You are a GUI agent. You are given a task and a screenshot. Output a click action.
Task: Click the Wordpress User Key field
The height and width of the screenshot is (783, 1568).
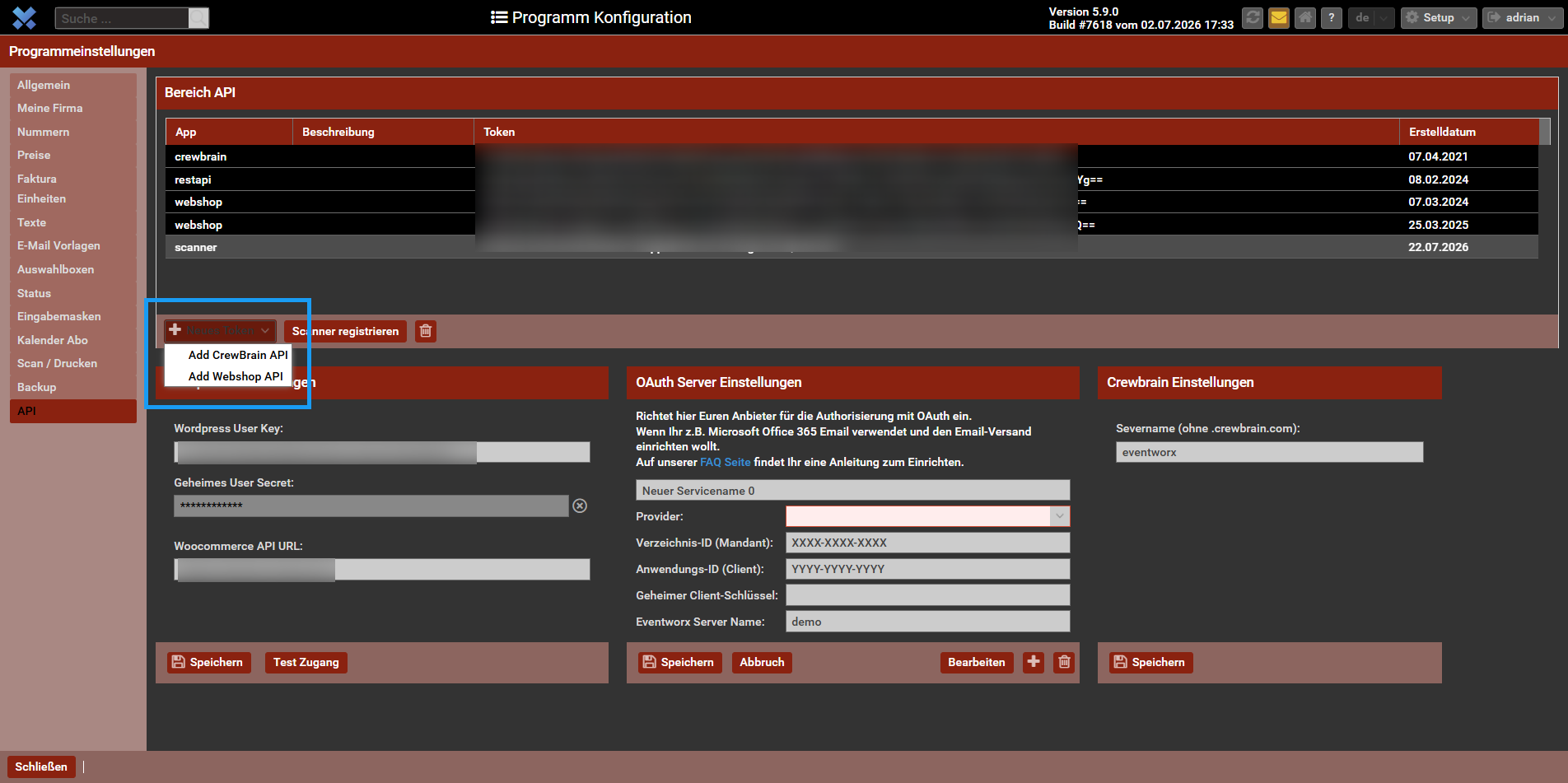tap(382, 452)
